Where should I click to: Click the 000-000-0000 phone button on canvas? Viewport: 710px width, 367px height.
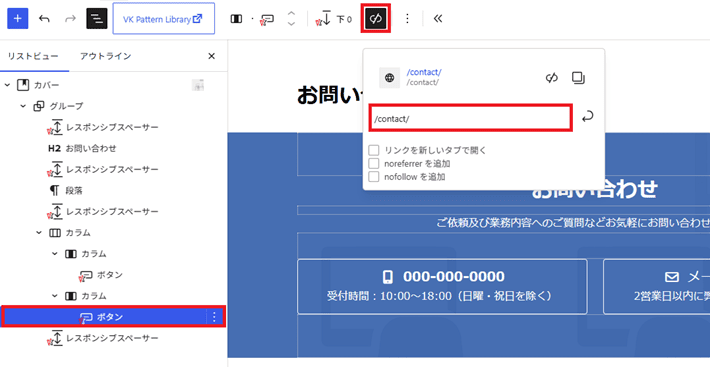442,286
